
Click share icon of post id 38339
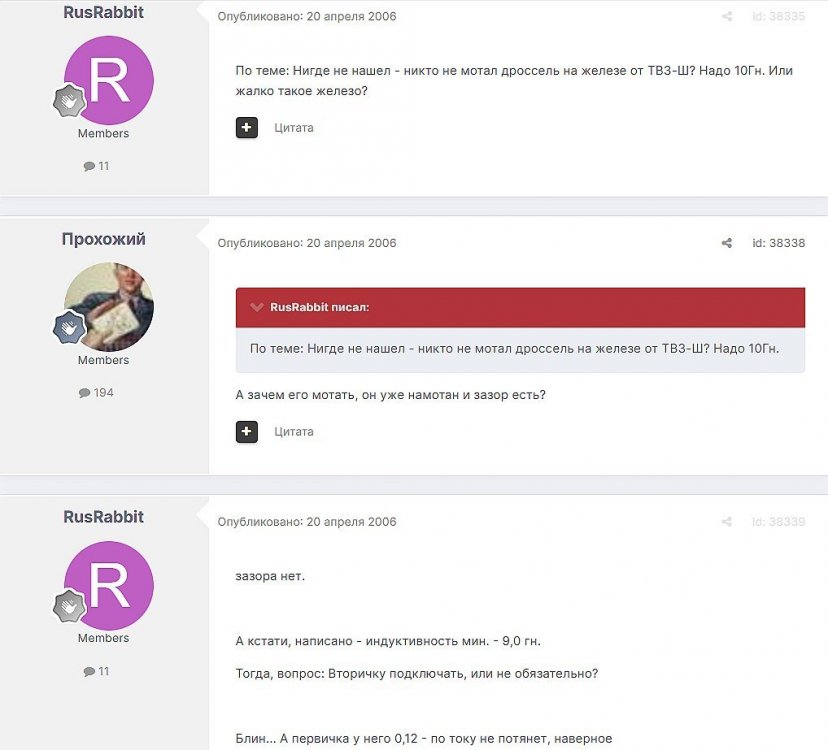coord(727,522)
